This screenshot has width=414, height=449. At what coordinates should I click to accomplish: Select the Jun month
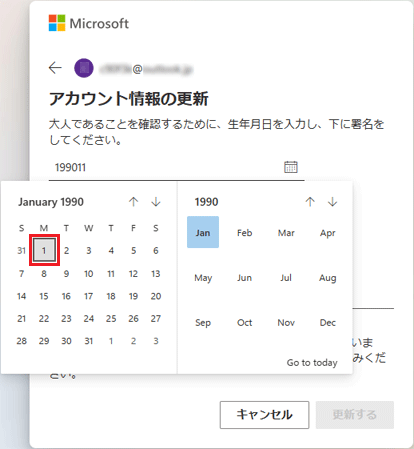(x=244, y=277)
